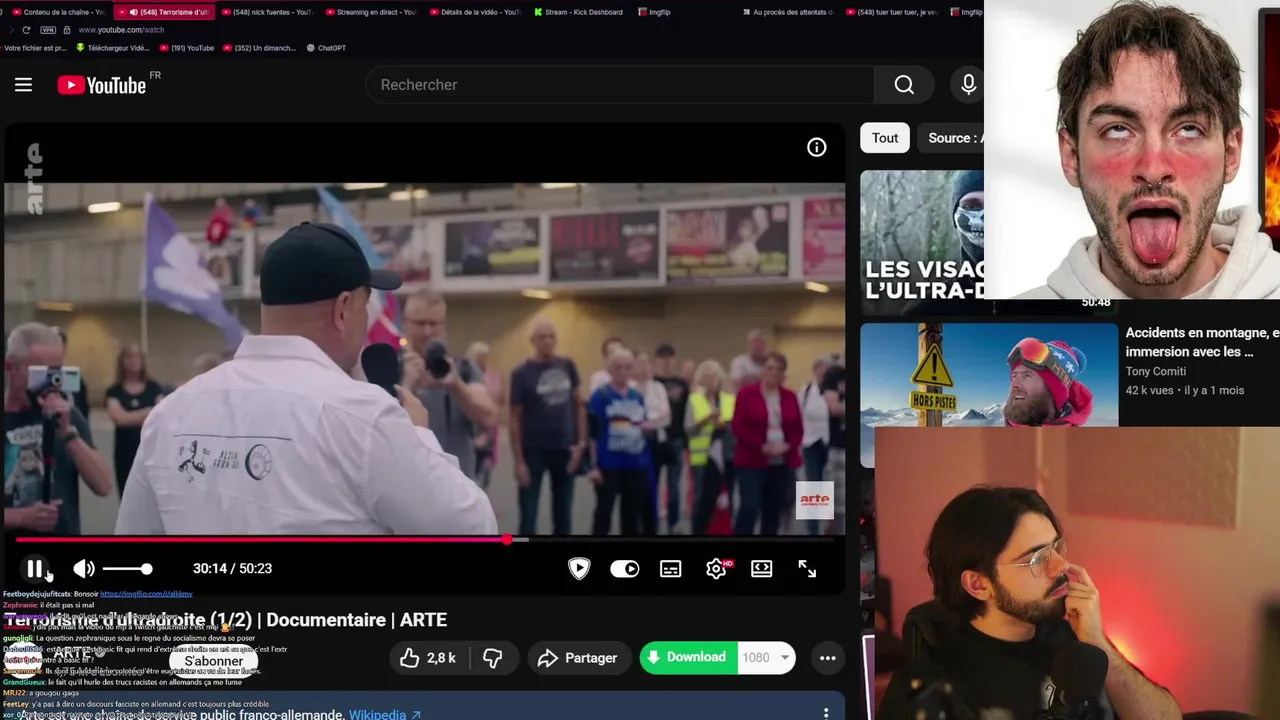Switch to the Au procès des attentats tab

click(x=787, y=12)
